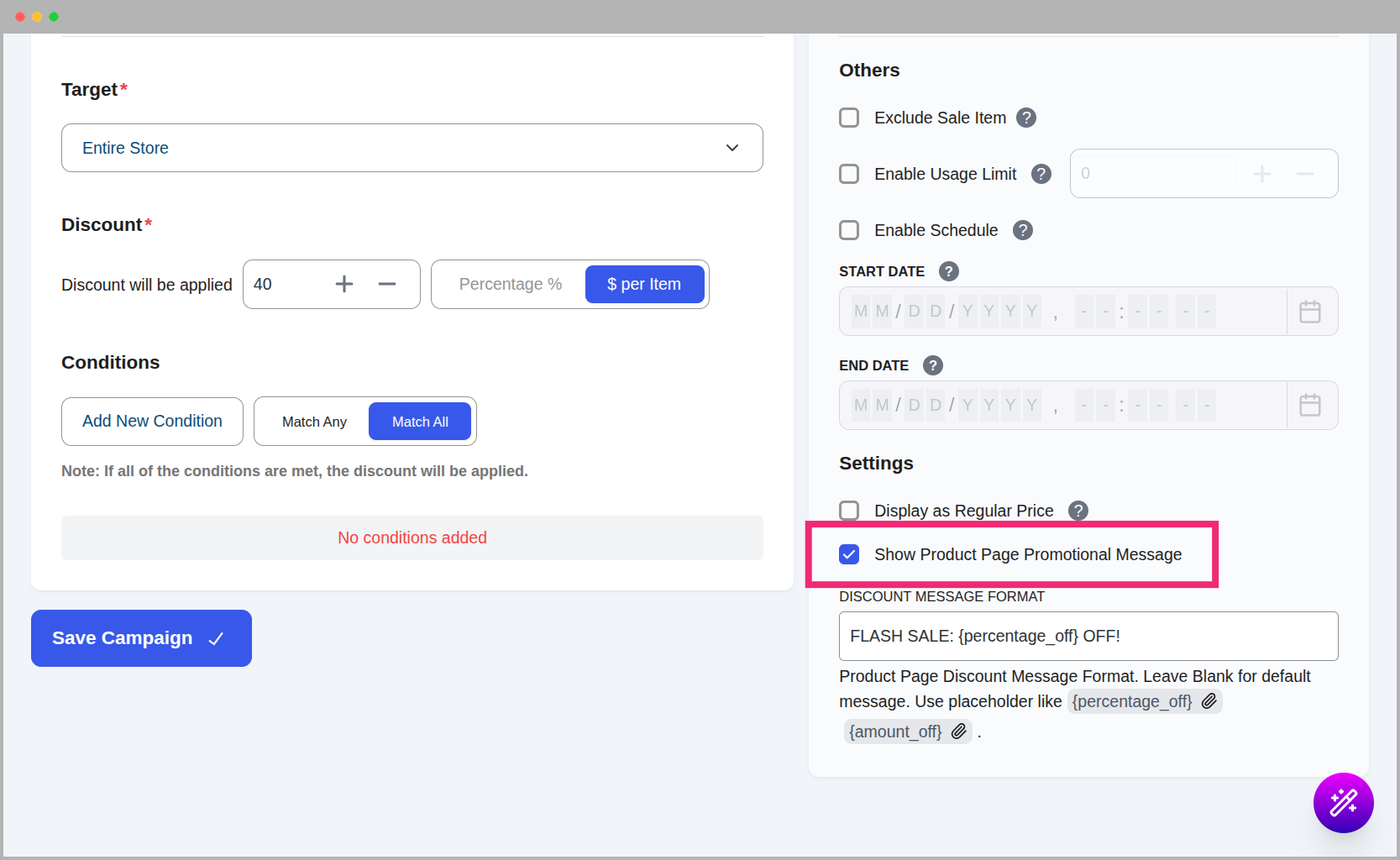The width and height of the screenshot is (1400, 860).
Task: Click help icon next to Enable Schedule
Action: (1022, 230)
